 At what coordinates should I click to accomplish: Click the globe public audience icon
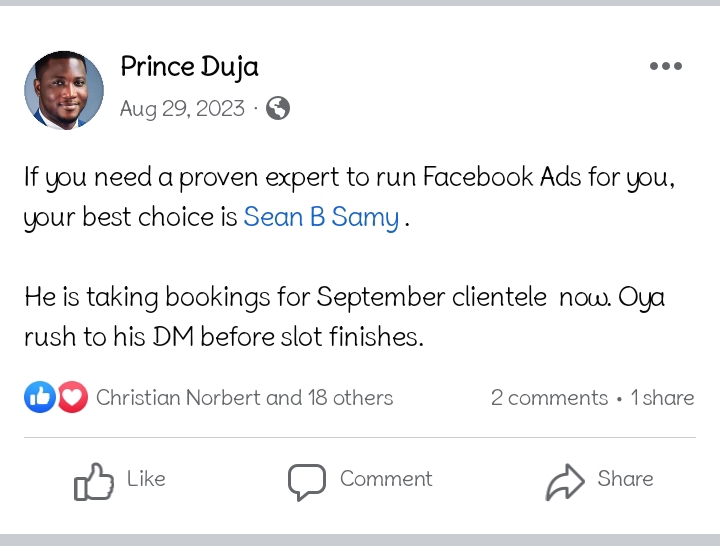coord(278,108)
